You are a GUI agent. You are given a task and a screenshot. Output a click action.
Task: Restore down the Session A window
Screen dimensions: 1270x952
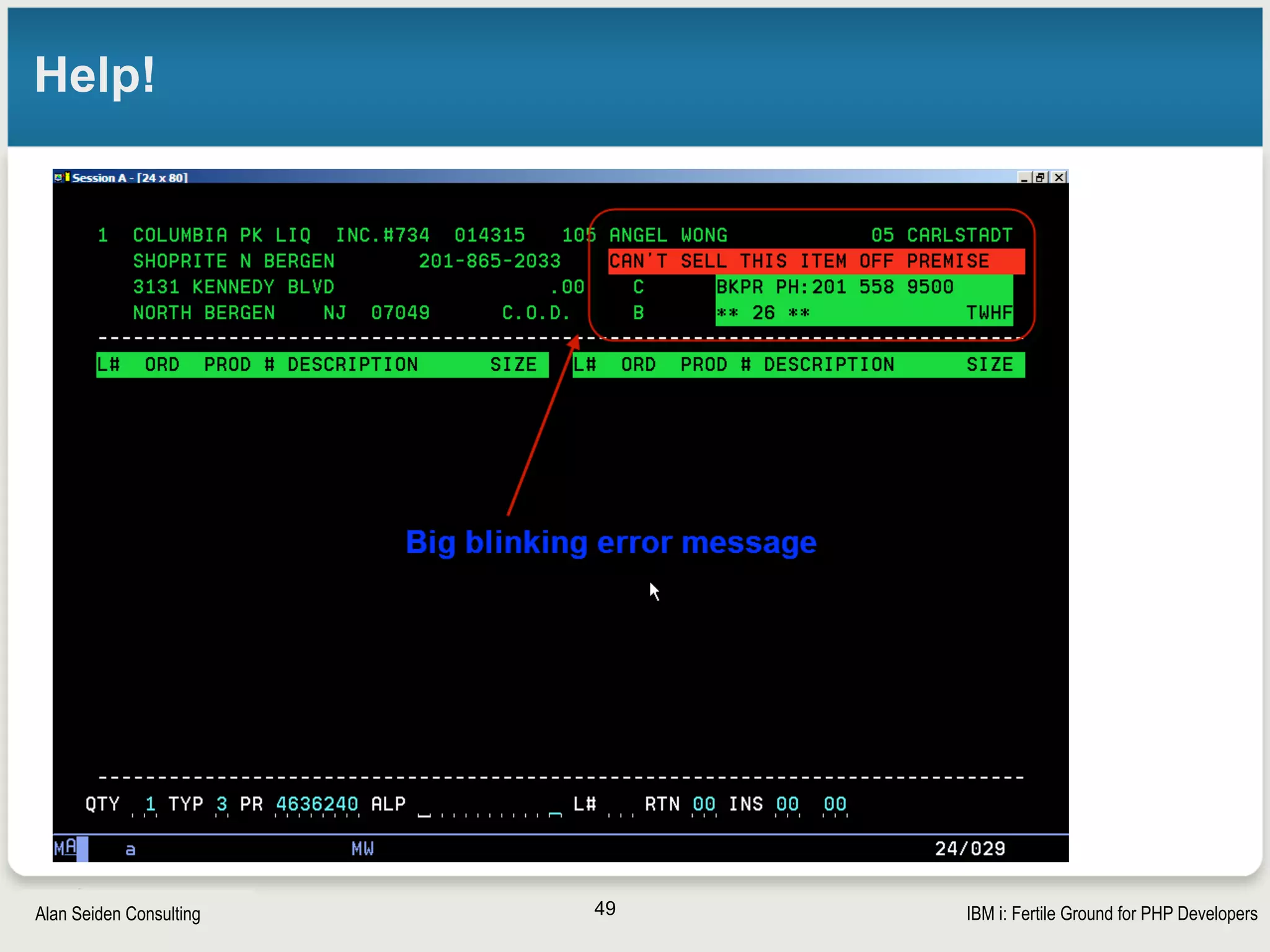(1041, 178)
